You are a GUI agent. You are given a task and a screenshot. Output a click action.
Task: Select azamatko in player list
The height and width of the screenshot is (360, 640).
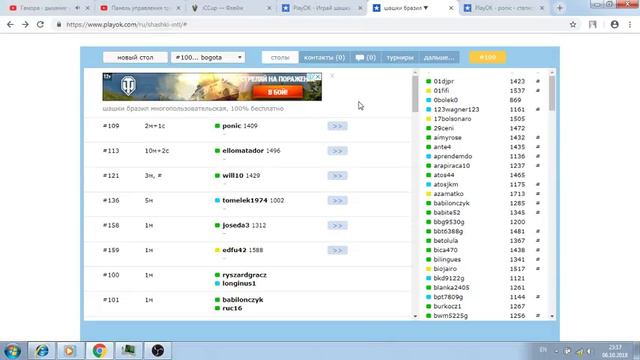click(x=448, y=194)
